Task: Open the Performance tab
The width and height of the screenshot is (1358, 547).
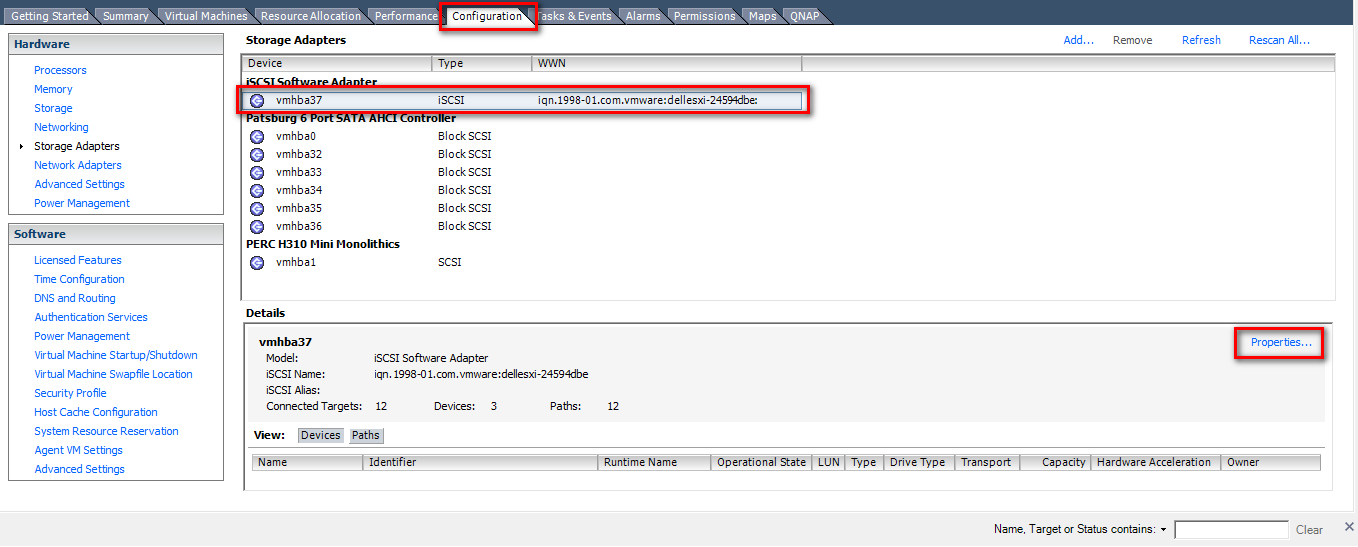Action: [406, 16]
